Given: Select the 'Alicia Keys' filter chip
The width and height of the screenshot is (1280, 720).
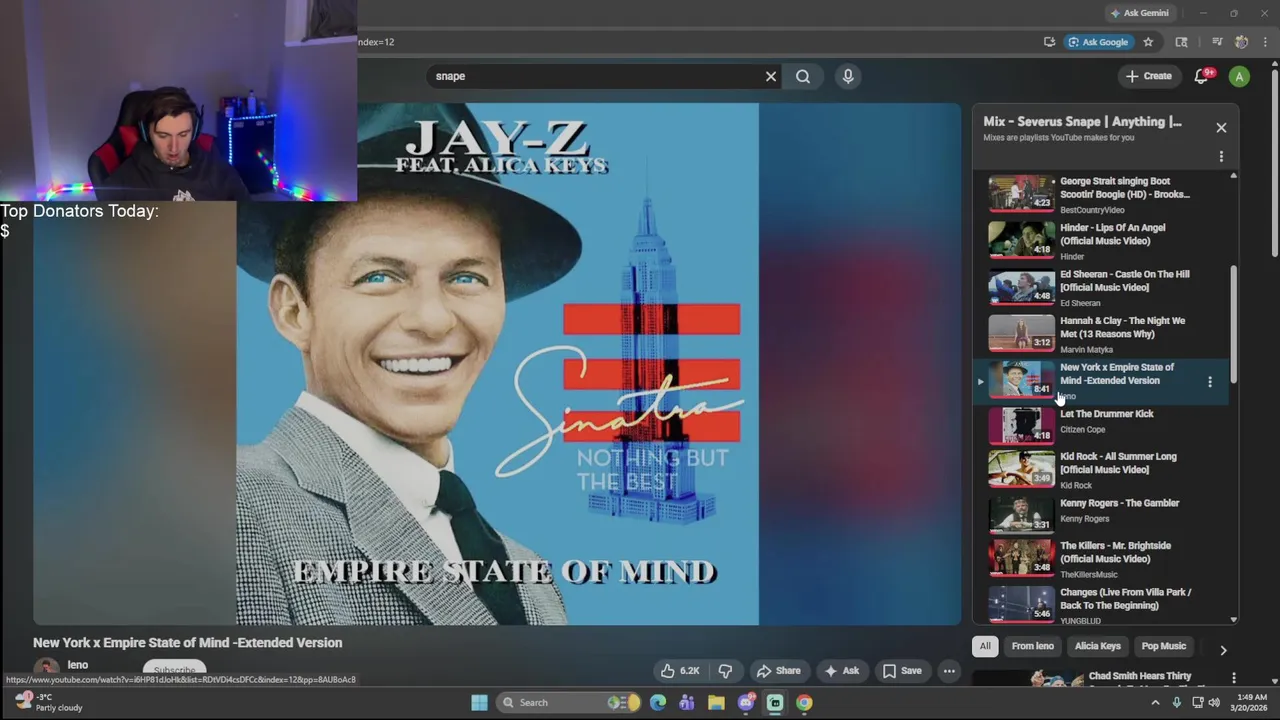Looking at the screenshot, I should [1097, 646].
